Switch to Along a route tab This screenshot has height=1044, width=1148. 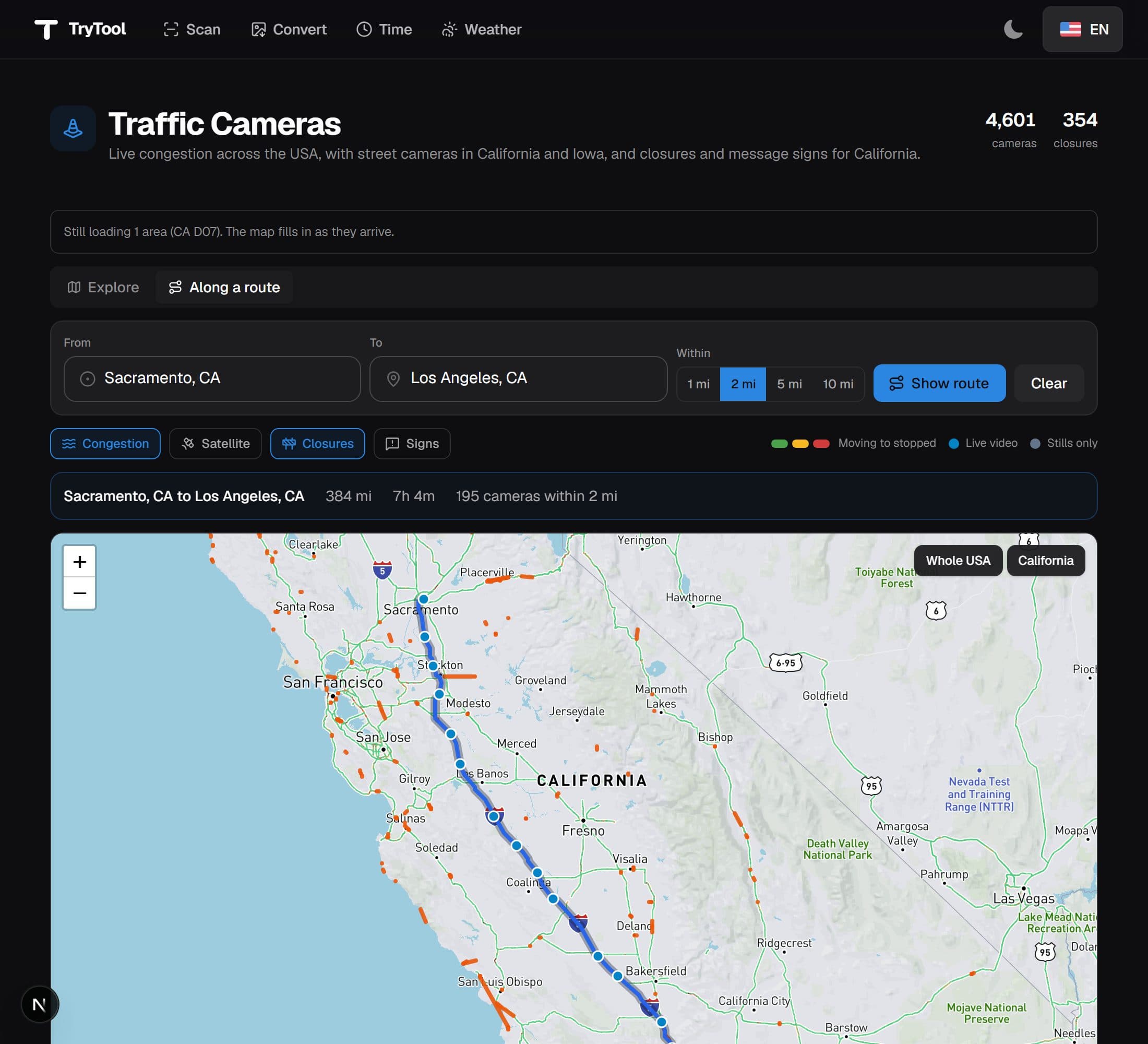coord(224,287)
